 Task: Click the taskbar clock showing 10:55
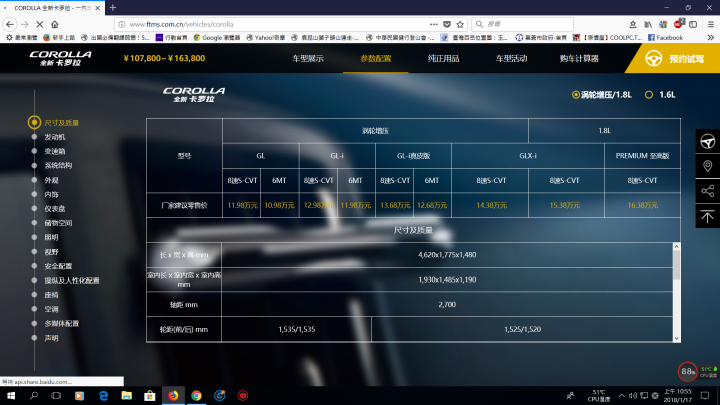click(677, 395)
